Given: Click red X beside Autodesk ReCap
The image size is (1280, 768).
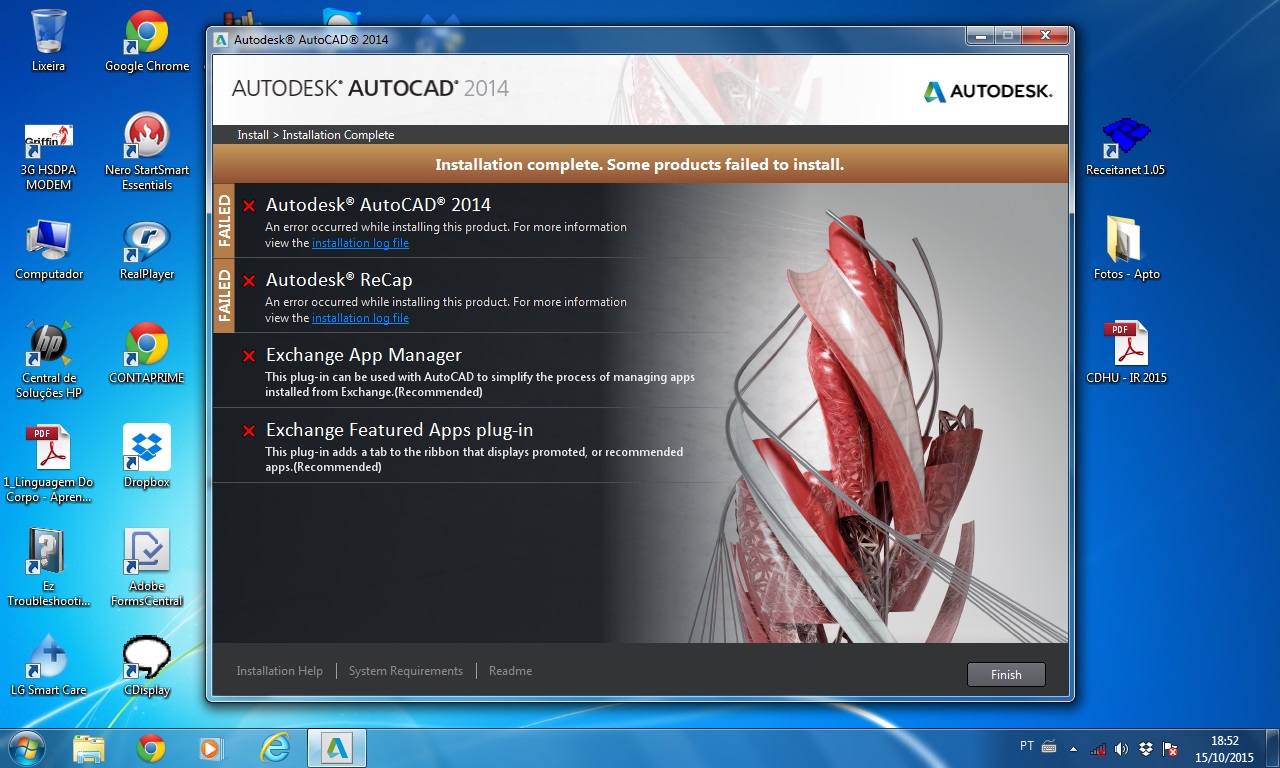Looking at the screenshot, I should pyautogui.click(x=249, y=281).
